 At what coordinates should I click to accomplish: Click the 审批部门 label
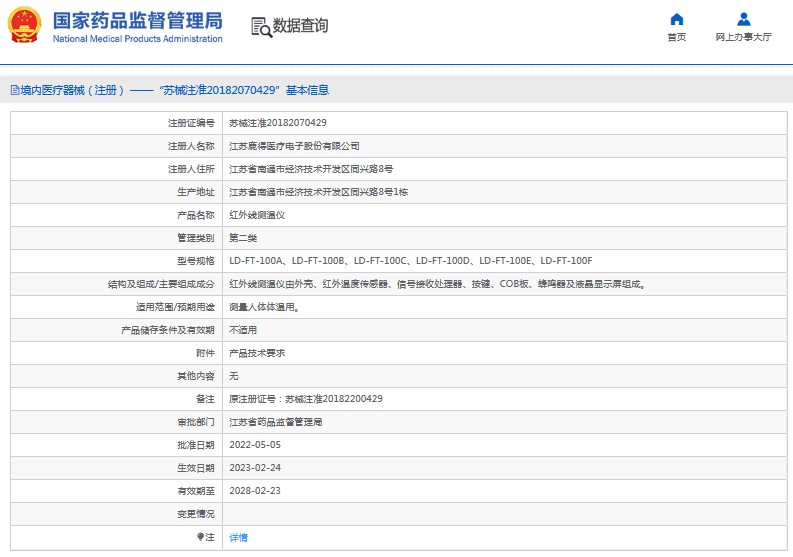196,422
